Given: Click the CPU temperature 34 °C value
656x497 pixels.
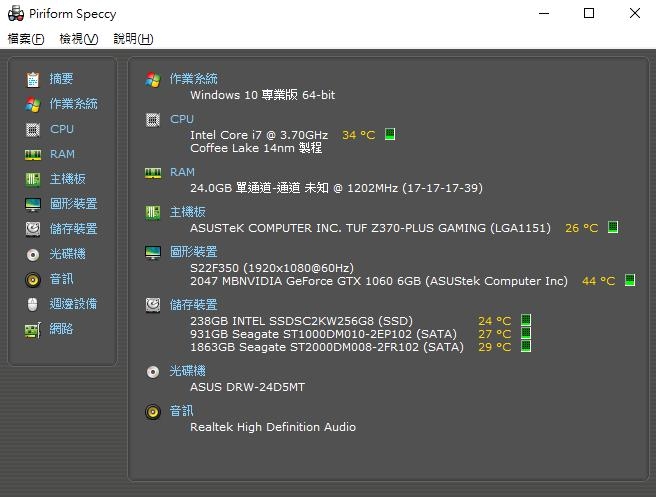Looking at the screenshot, I should [x=359, y=135].
